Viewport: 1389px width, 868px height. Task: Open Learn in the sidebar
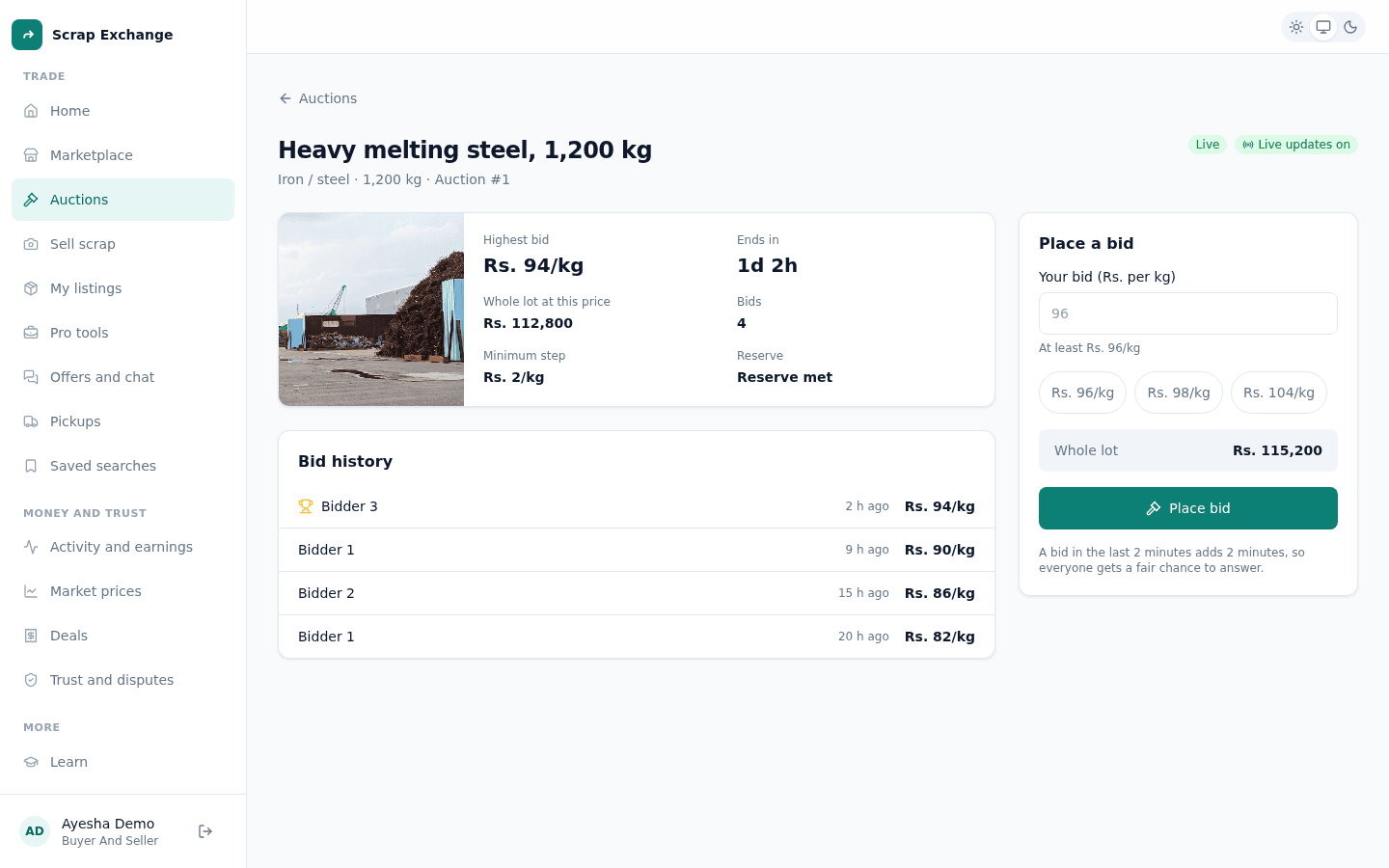pyautogui.click(x=123, y=762)
